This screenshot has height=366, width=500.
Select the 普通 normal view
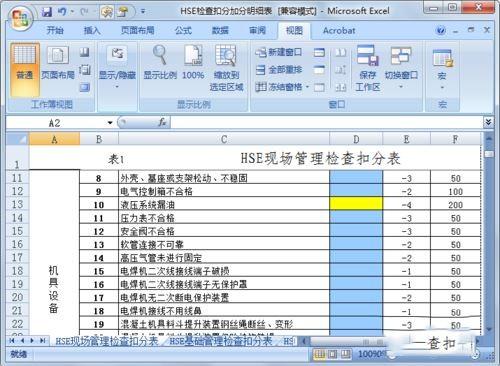[25, 69]
